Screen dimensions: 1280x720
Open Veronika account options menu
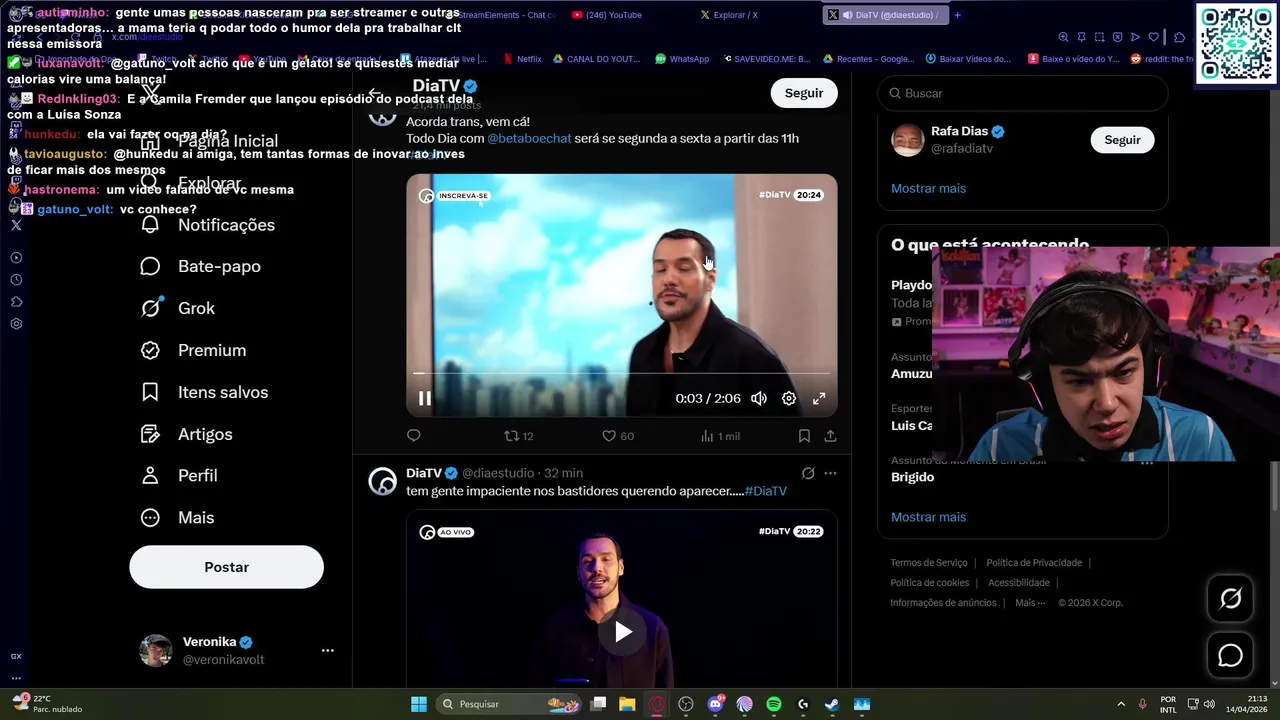click(327, 650)
